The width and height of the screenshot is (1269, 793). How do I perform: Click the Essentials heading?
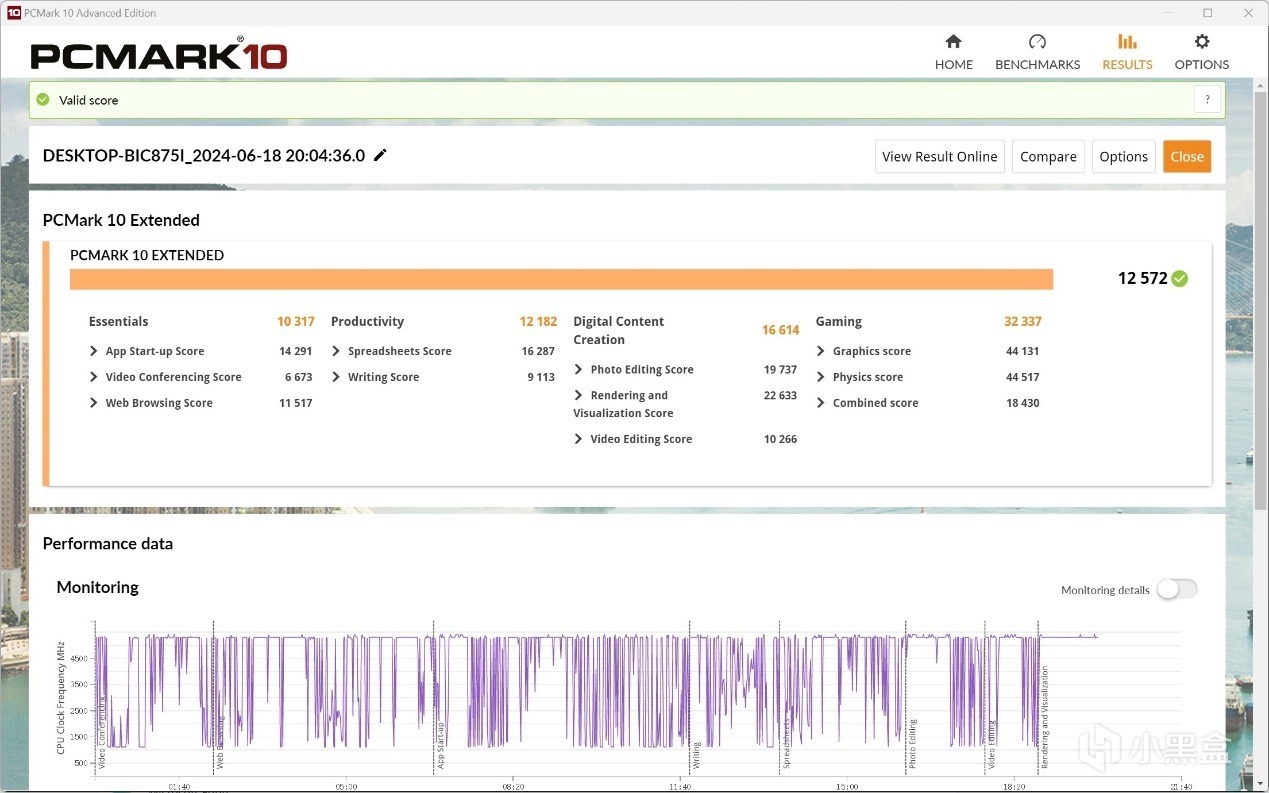(x=118, y=321)
